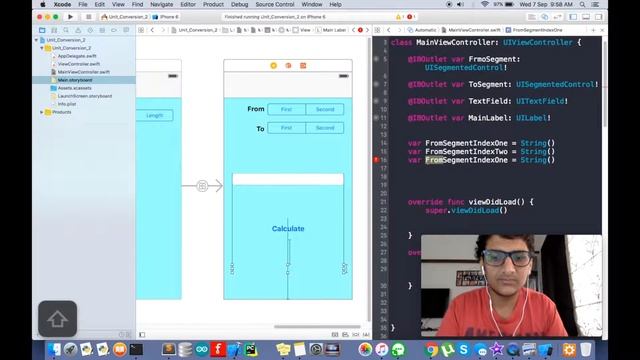Image resolution: width=640 pixels, height=360 pixels.
Task: Click the yellow warning indicator in activity bar
Action: (399, 17)
